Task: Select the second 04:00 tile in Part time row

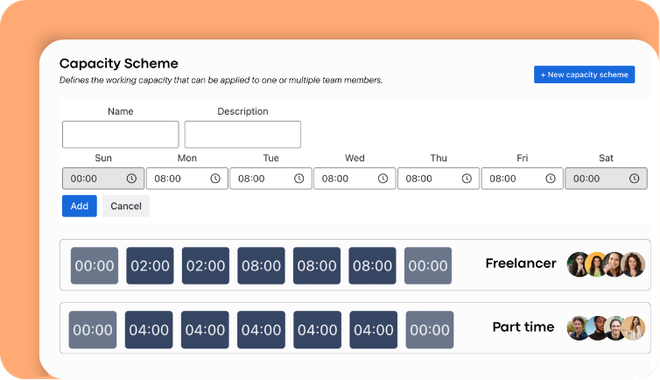Action: 205,330
